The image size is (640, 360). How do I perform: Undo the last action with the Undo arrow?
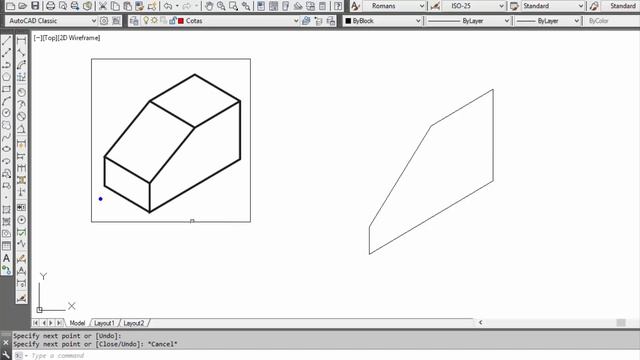168,6
